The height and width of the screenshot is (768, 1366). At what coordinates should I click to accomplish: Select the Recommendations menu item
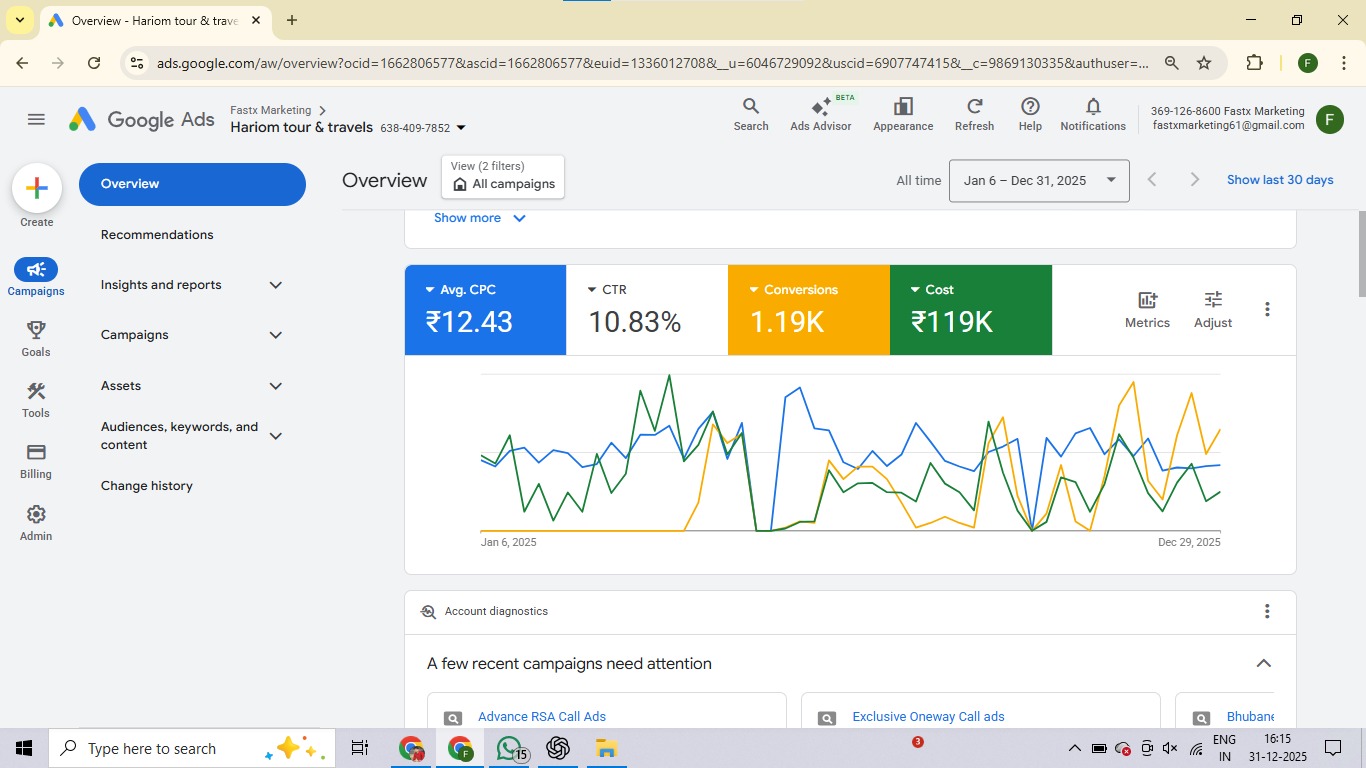point(157,235)
